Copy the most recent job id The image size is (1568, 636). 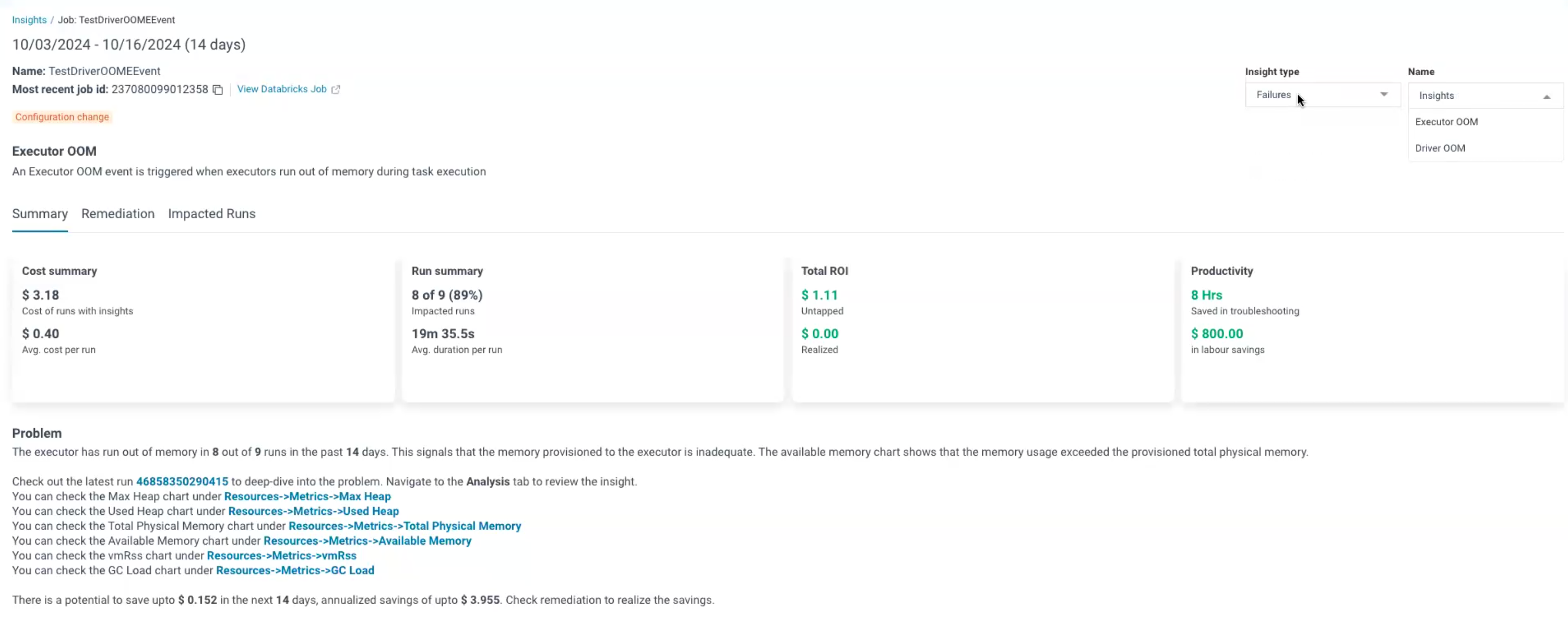[217, 90]
